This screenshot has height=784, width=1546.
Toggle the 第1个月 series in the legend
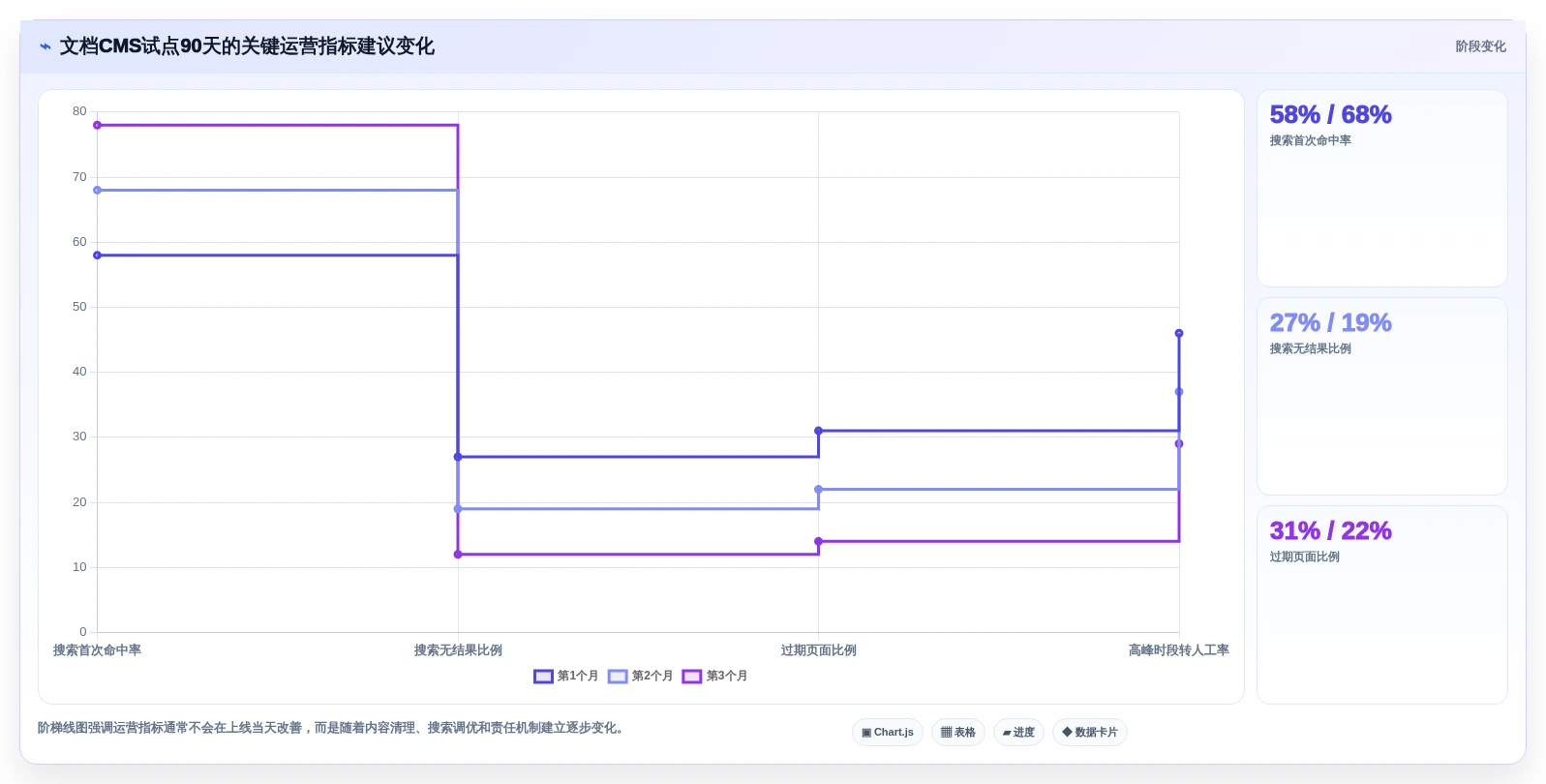pos(566,676)
